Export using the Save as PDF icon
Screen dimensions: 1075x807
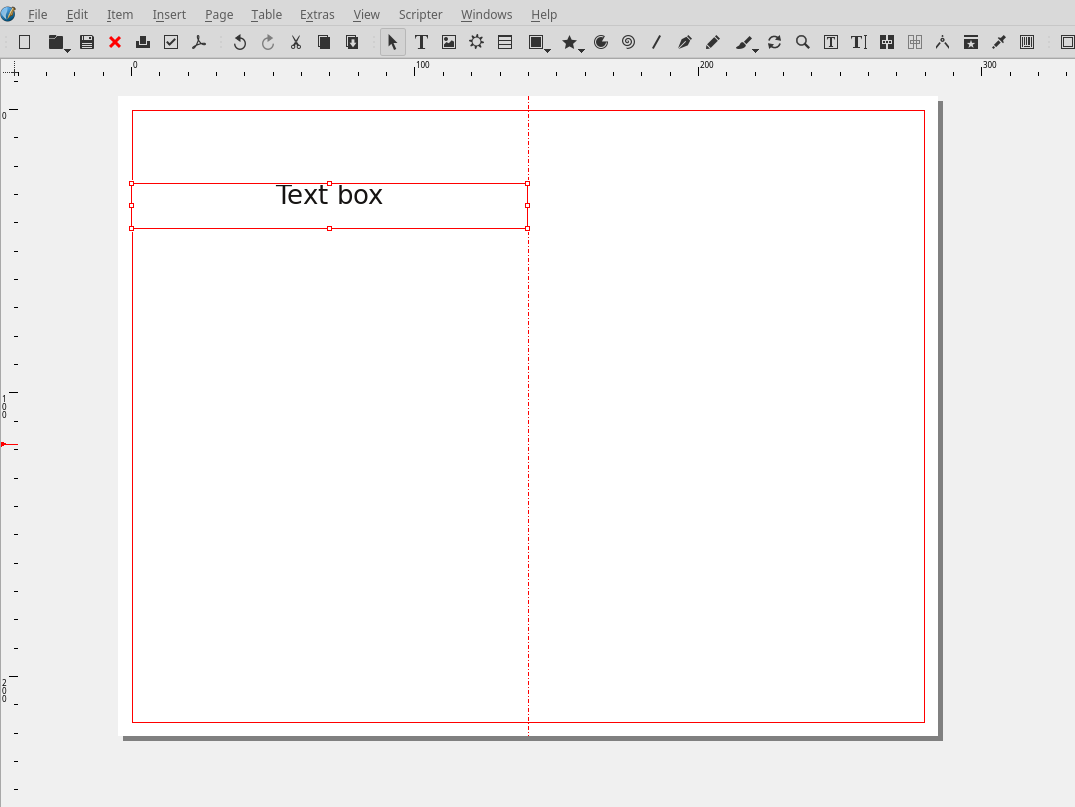coord(199,42)
